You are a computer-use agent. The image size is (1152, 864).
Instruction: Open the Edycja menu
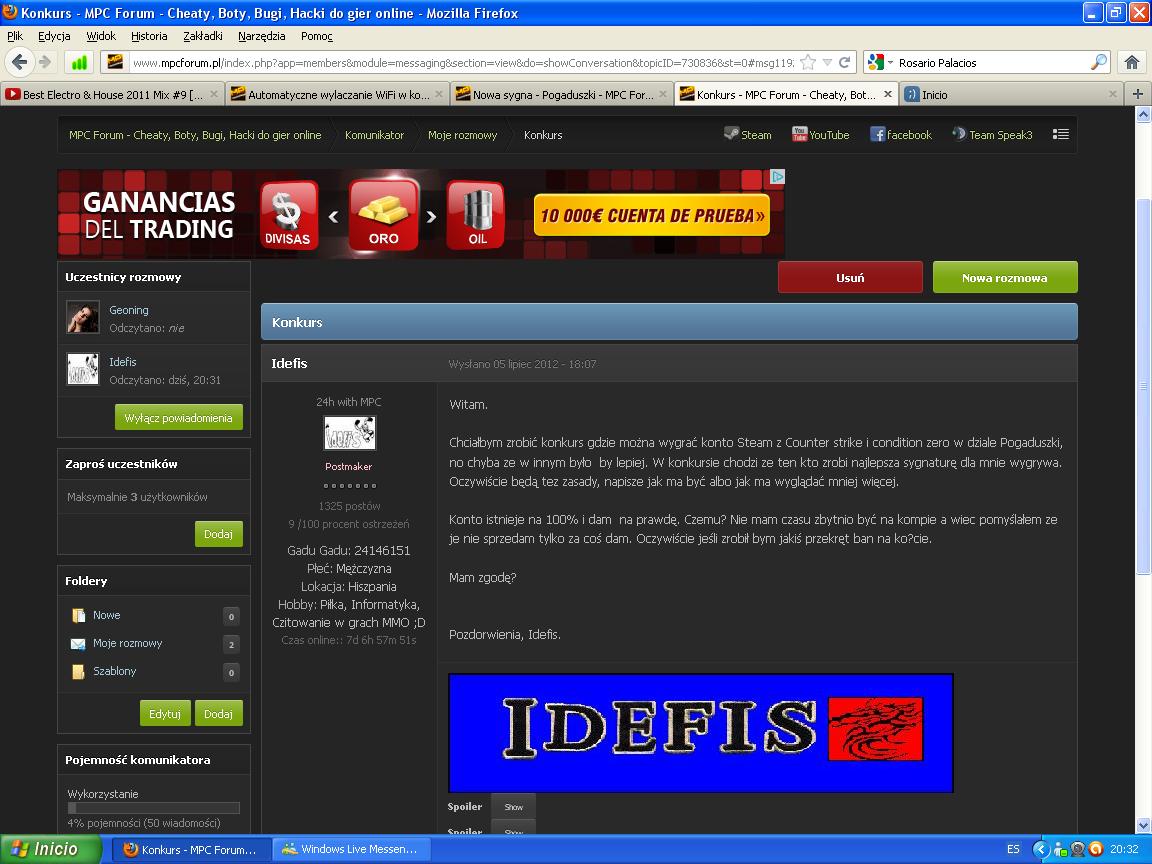(54, 36)
